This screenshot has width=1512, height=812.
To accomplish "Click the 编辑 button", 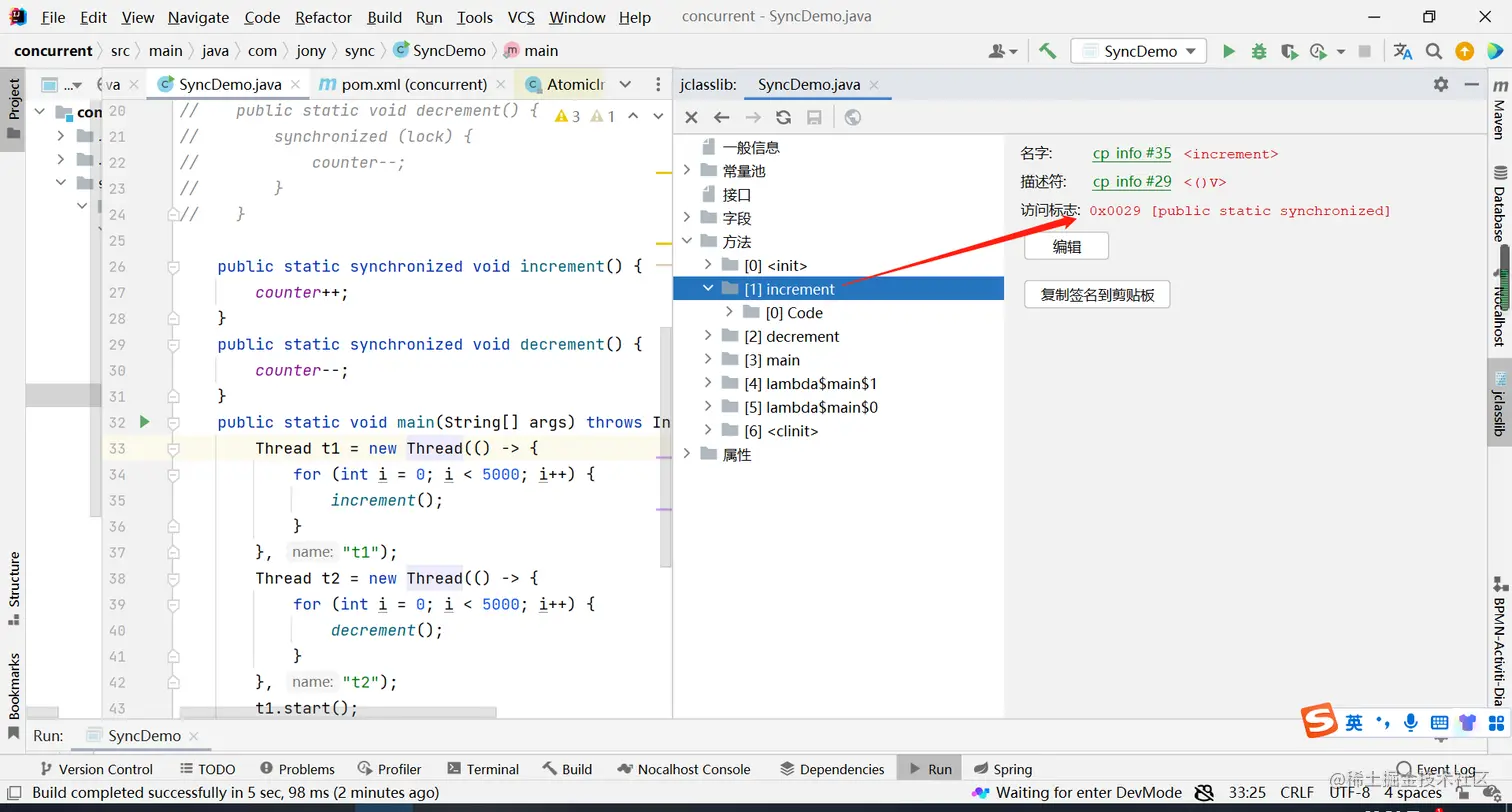I will [x=1066, y=246].
